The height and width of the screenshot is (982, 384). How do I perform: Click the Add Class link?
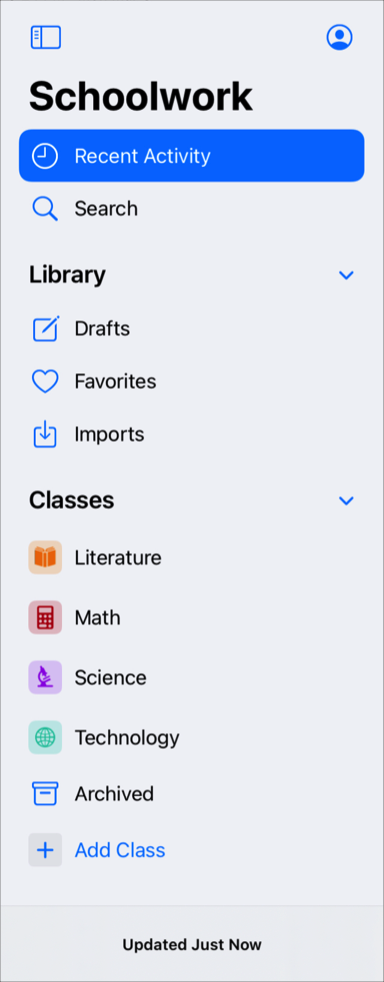click(x=120, y=850)
